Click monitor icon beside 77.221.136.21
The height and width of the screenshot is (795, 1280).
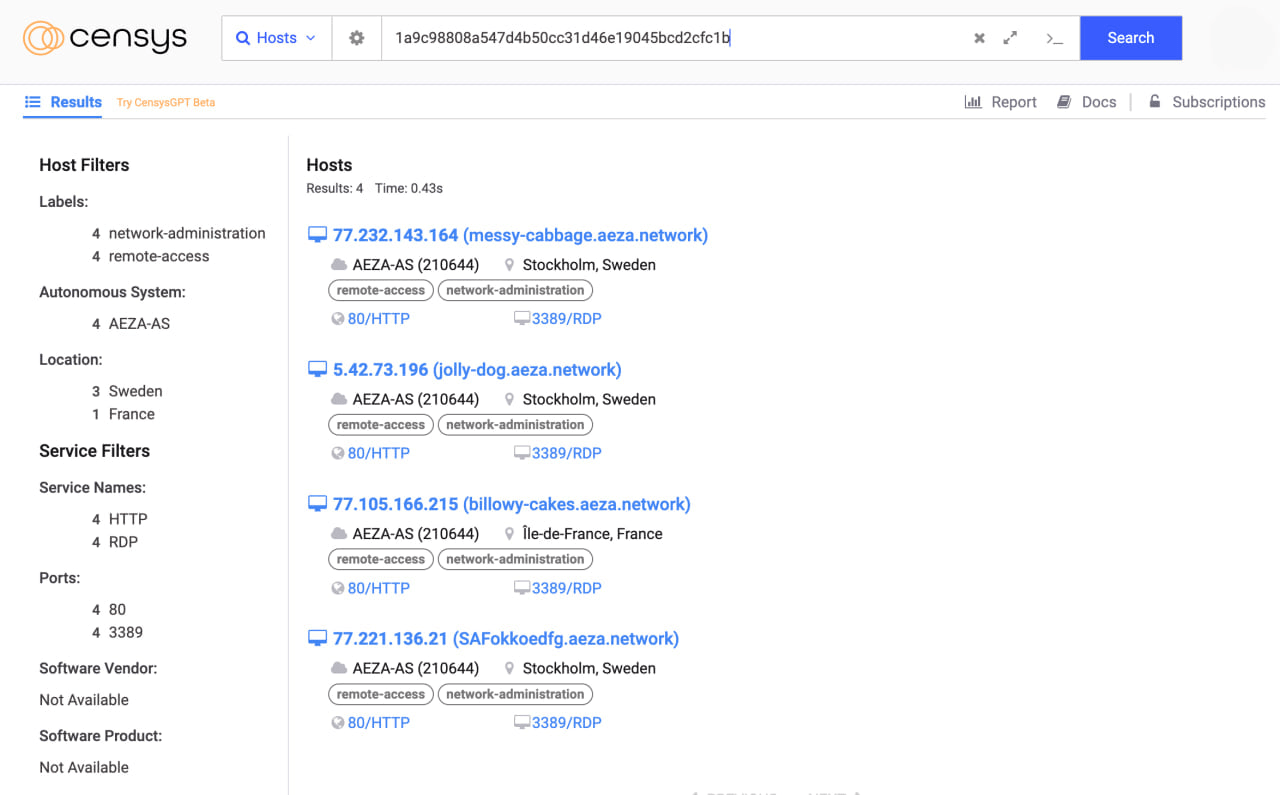[x=317, y=638]
